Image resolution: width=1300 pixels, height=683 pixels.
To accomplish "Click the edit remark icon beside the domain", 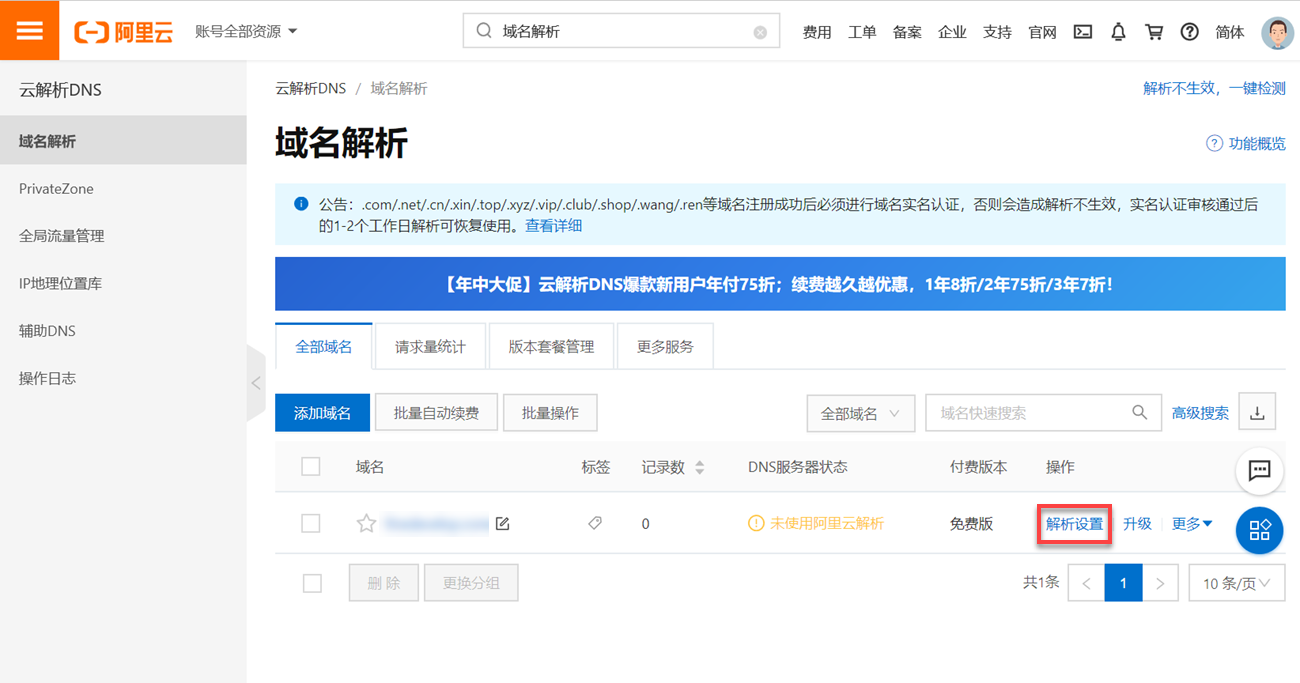I will 502,523.
